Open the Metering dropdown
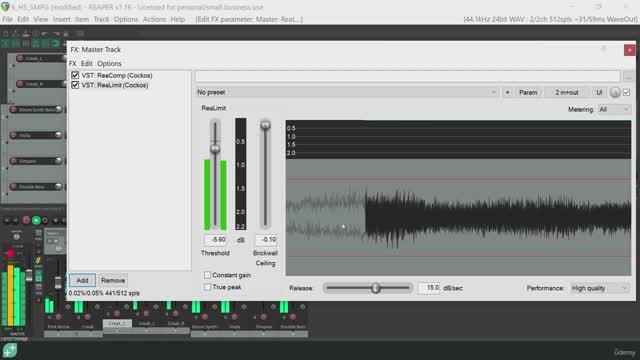The height and width of the screenshot is (360, 640). click(614, 109)
